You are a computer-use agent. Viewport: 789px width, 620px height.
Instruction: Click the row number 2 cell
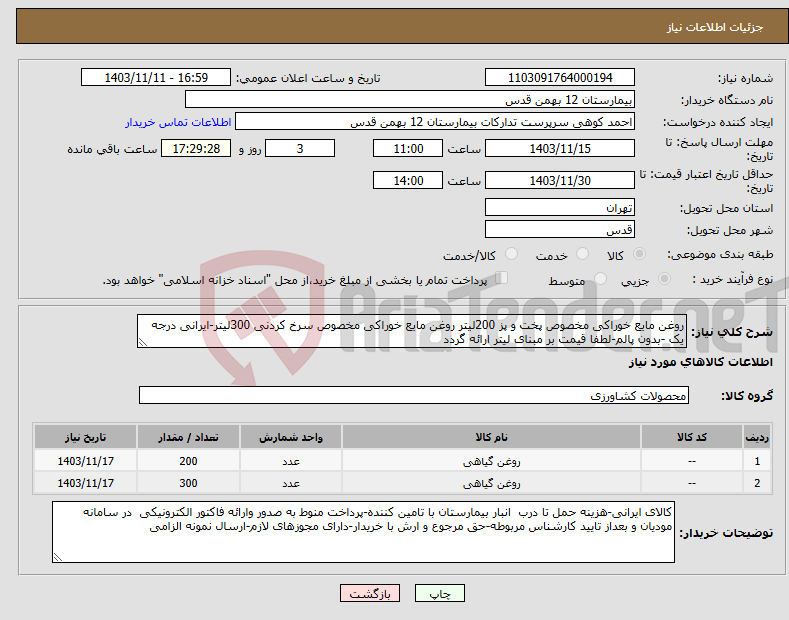757,483
